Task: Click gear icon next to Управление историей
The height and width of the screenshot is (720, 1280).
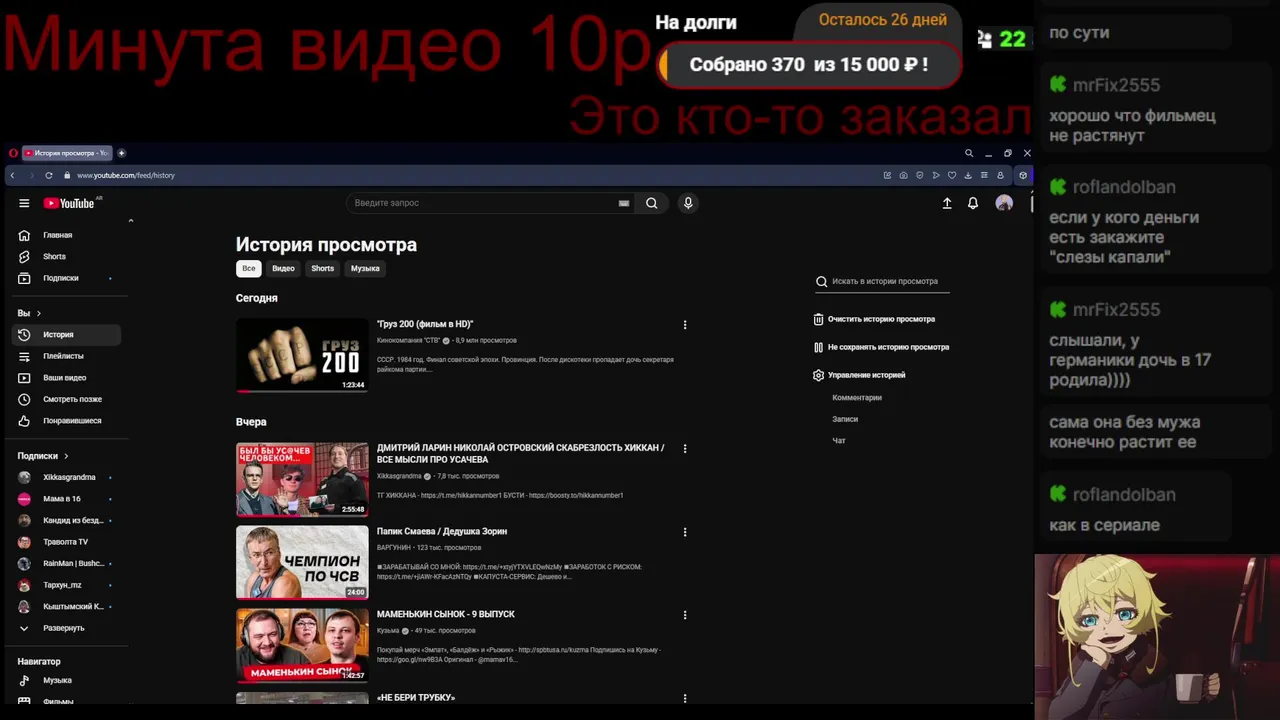Action: (x=818, y=375)
